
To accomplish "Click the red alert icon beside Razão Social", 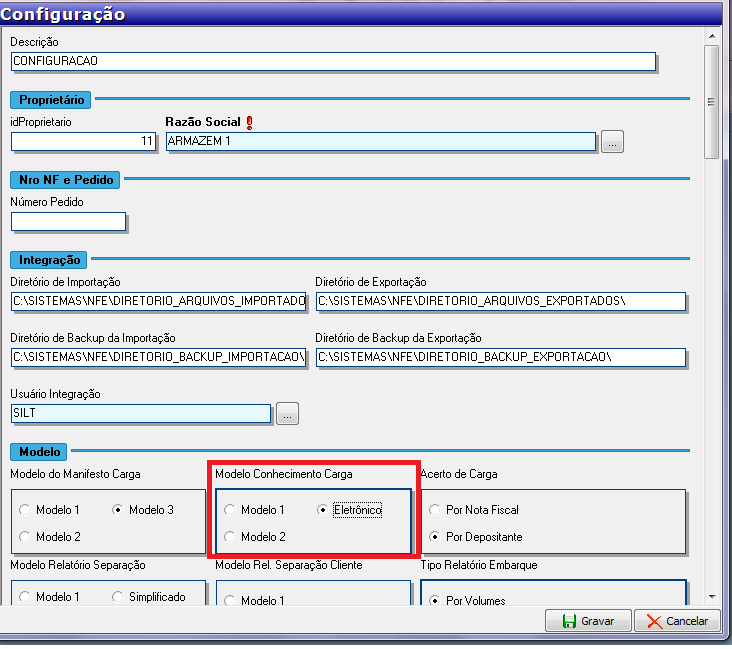I will 249,122.
